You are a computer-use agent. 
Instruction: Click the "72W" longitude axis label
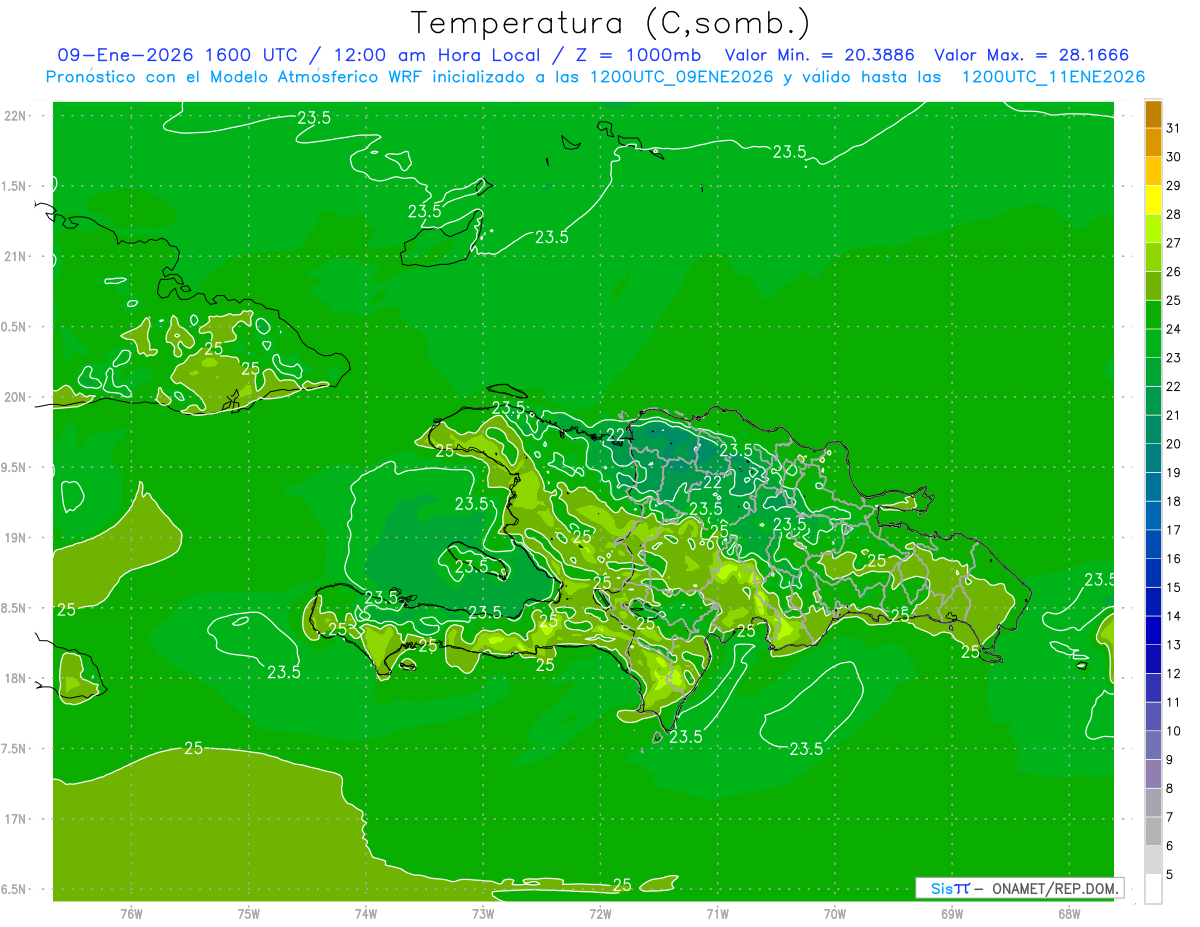[x=601, y=913]
